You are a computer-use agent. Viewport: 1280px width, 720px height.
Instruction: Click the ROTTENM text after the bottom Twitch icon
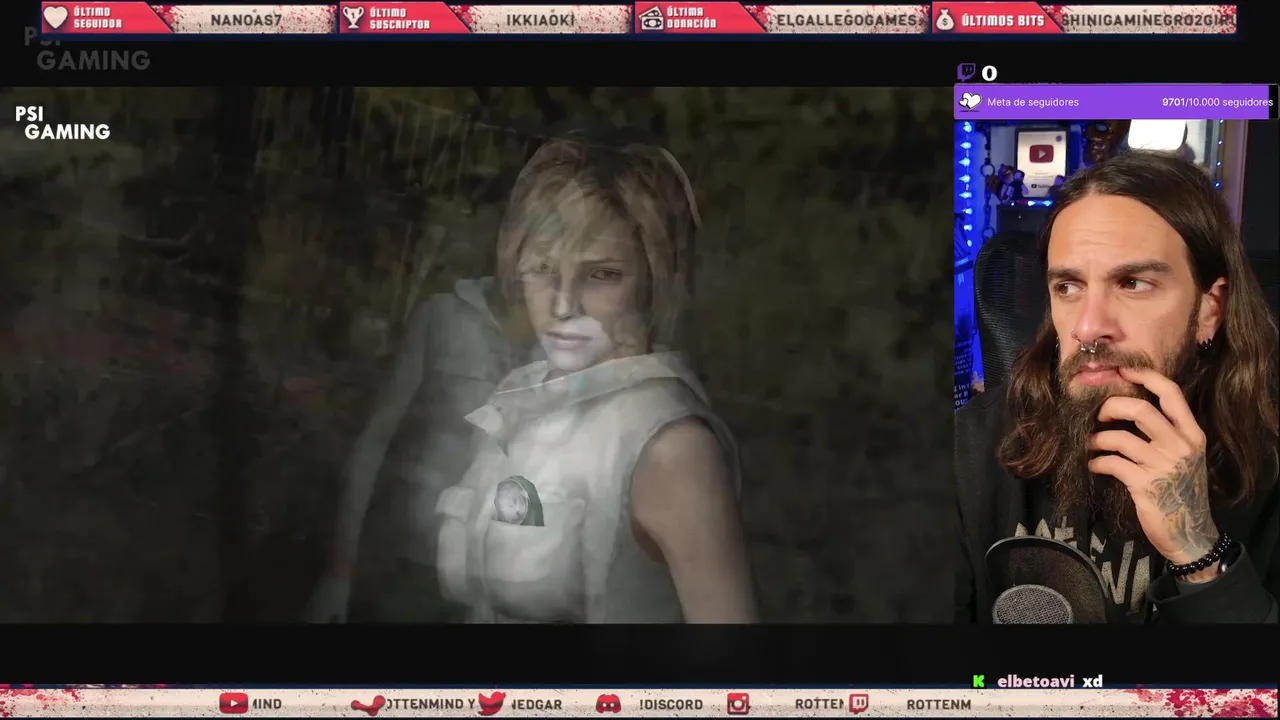[x=939, y=704]
